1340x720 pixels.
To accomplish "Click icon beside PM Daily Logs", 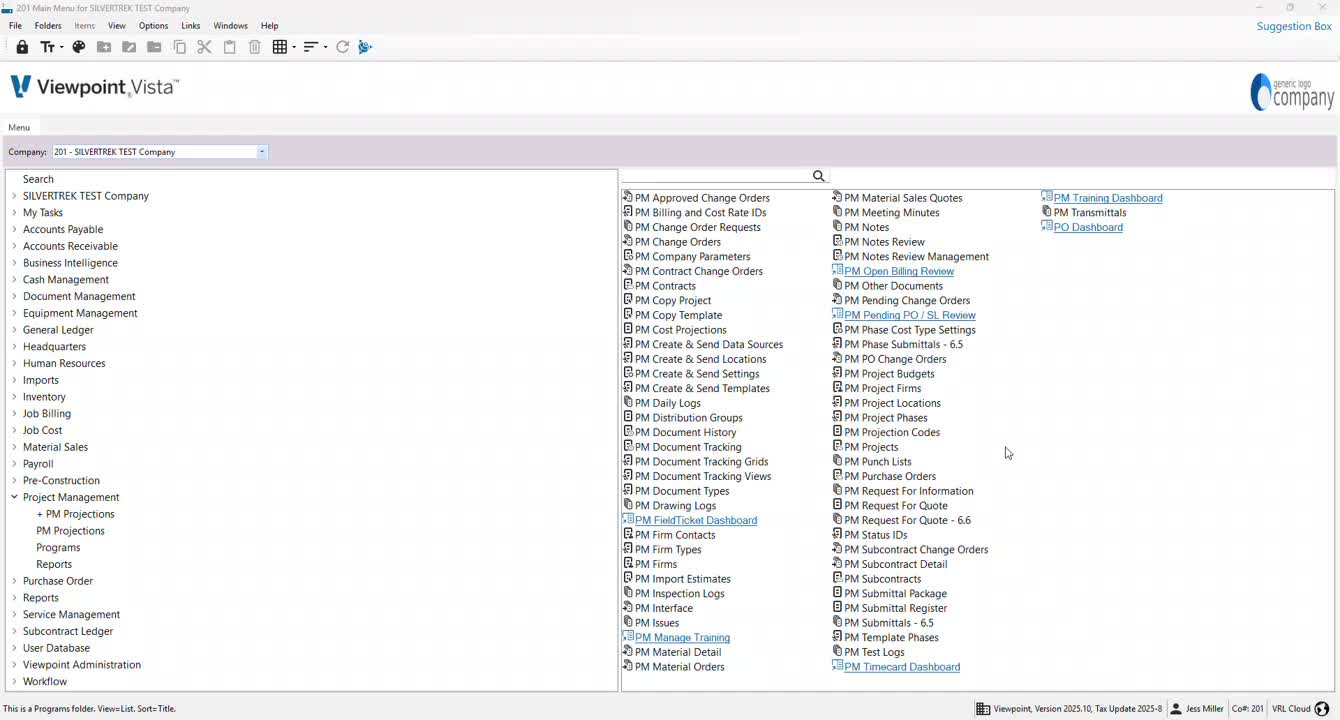I will point(628,402).
